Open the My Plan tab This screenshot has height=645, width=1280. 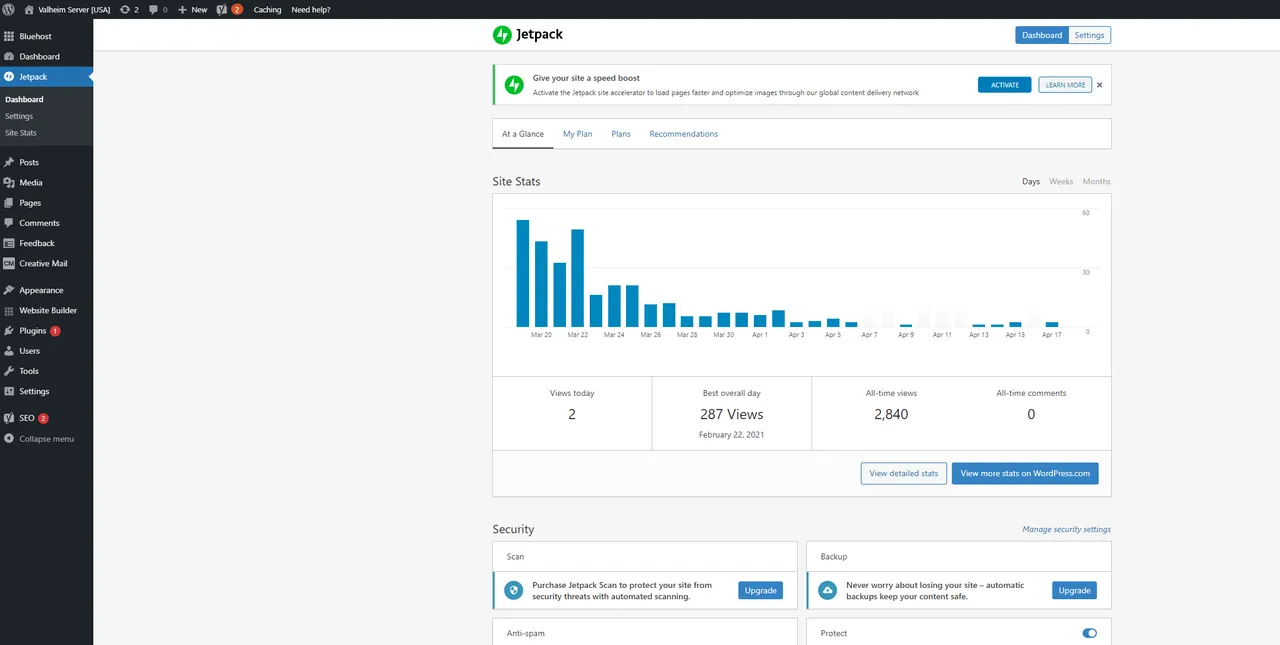click(577, 134)
